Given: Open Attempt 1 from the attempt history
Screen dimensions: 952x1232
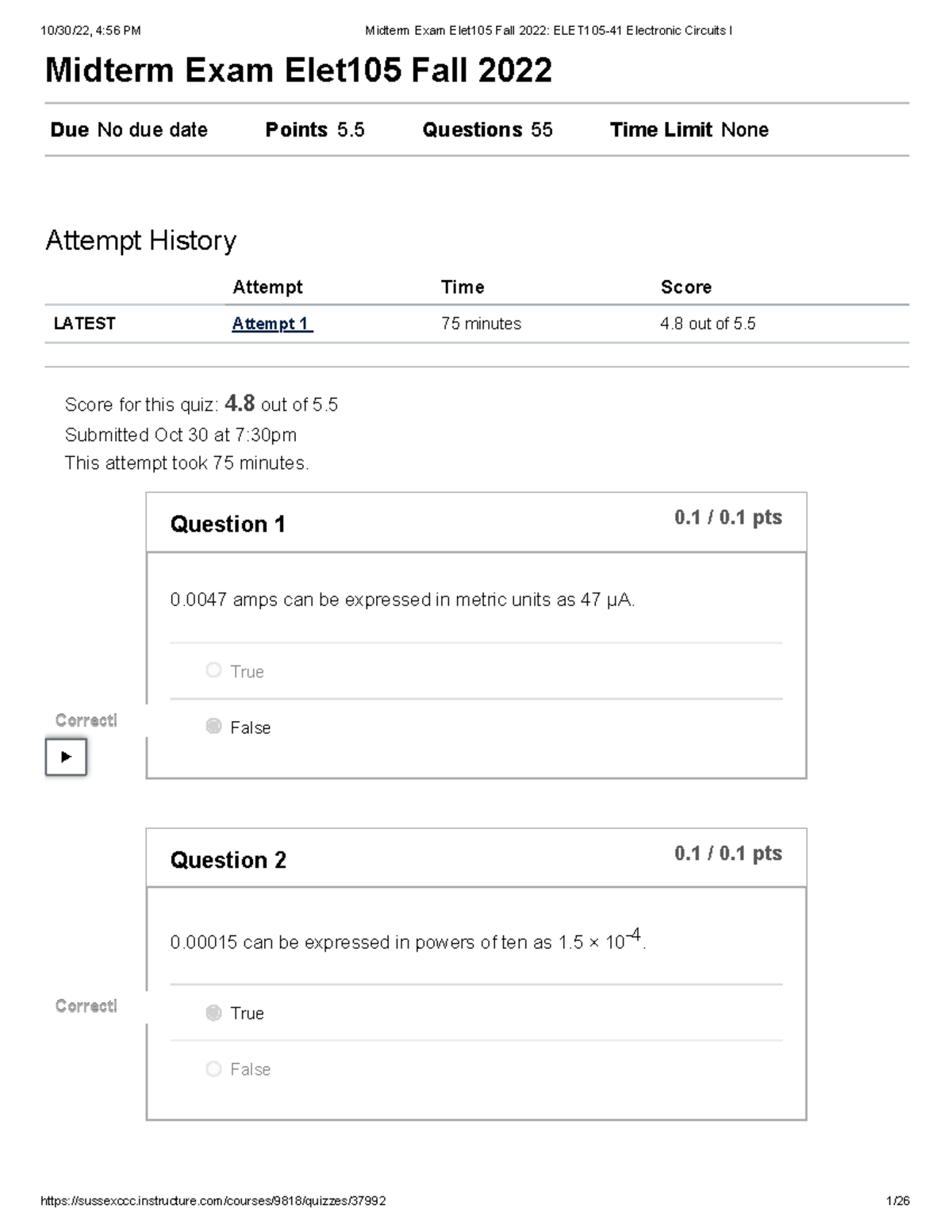Looking at the screenshot, I should click(x=271, y=324).
